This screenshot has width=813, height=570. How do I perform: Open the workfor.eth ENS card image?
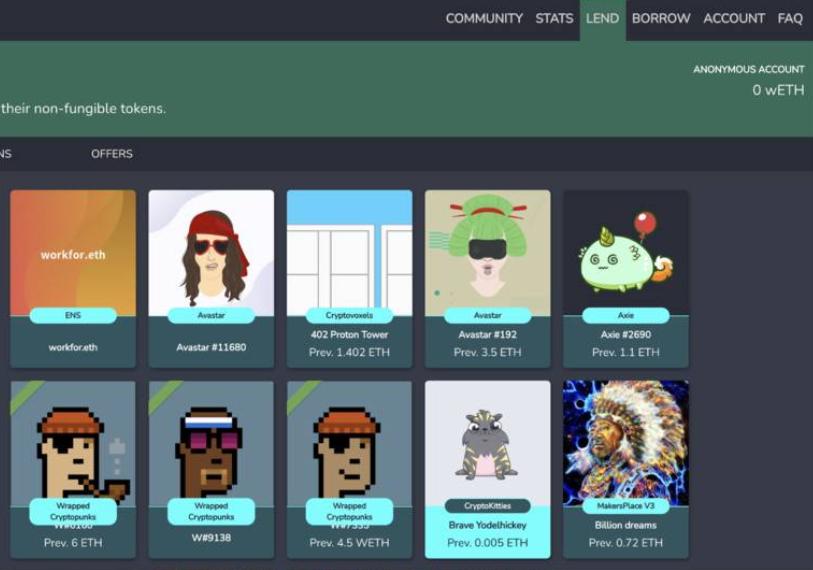(73, 250)
